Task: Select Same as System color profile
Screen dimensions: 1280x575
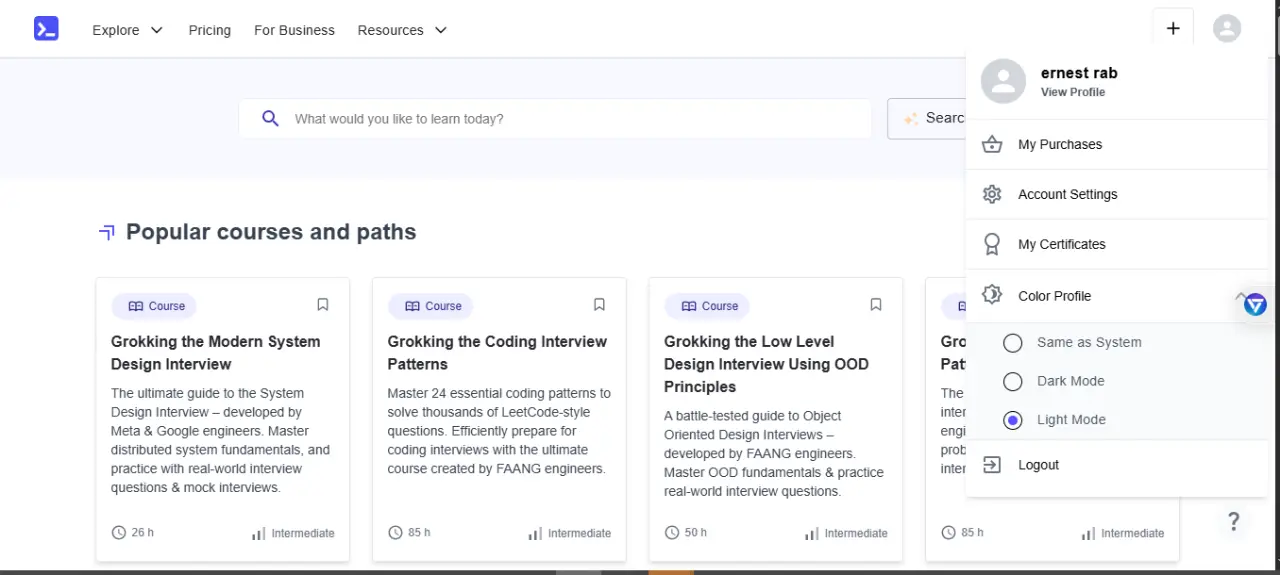Action: pyautogui.click(x=1013, y=343)
